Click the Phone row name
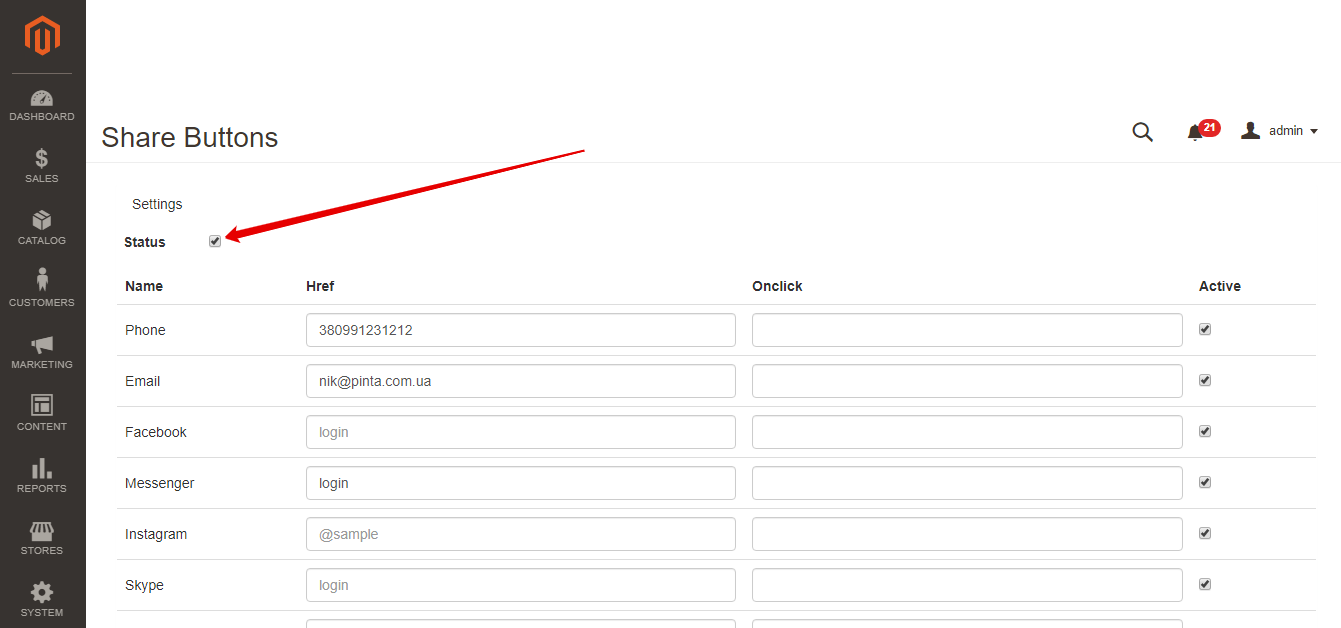 pos(145,330)
